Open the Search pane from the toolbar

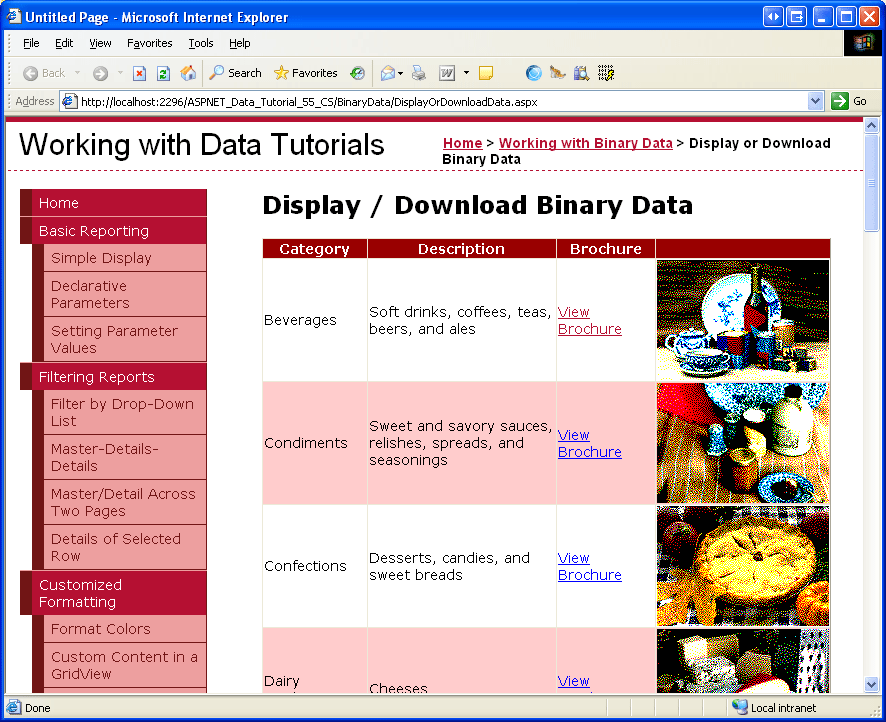click(x=236, y=73)
